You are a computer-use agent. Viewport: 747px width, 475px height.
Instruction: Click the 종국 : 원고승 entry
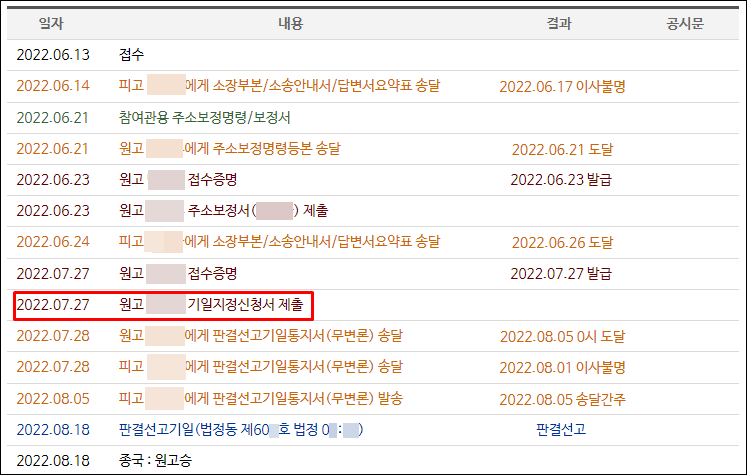pyautogui.click(x=155, y=461)
